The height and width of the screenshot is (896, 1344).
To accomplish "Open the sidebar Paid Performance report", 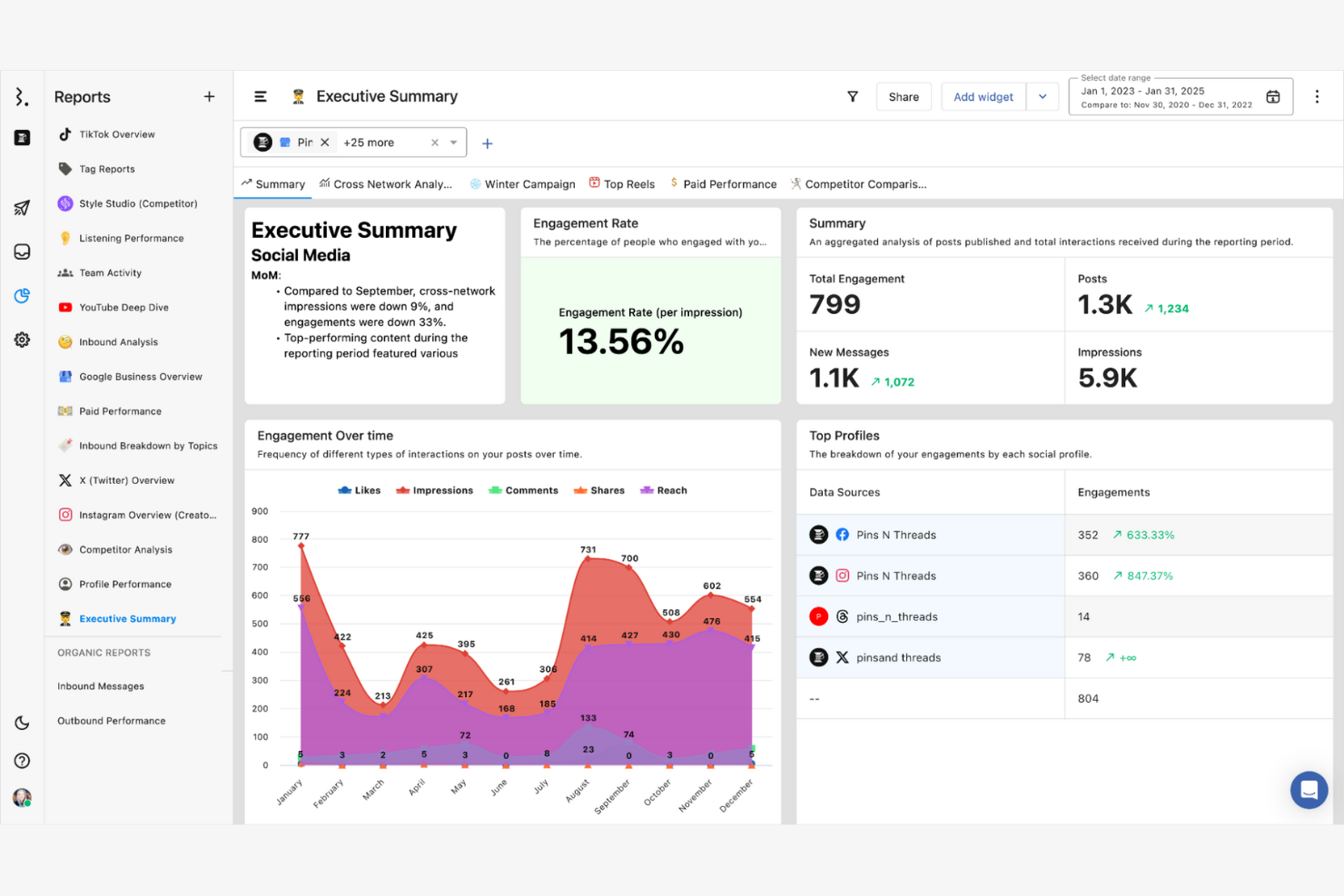I will point(121,411).
